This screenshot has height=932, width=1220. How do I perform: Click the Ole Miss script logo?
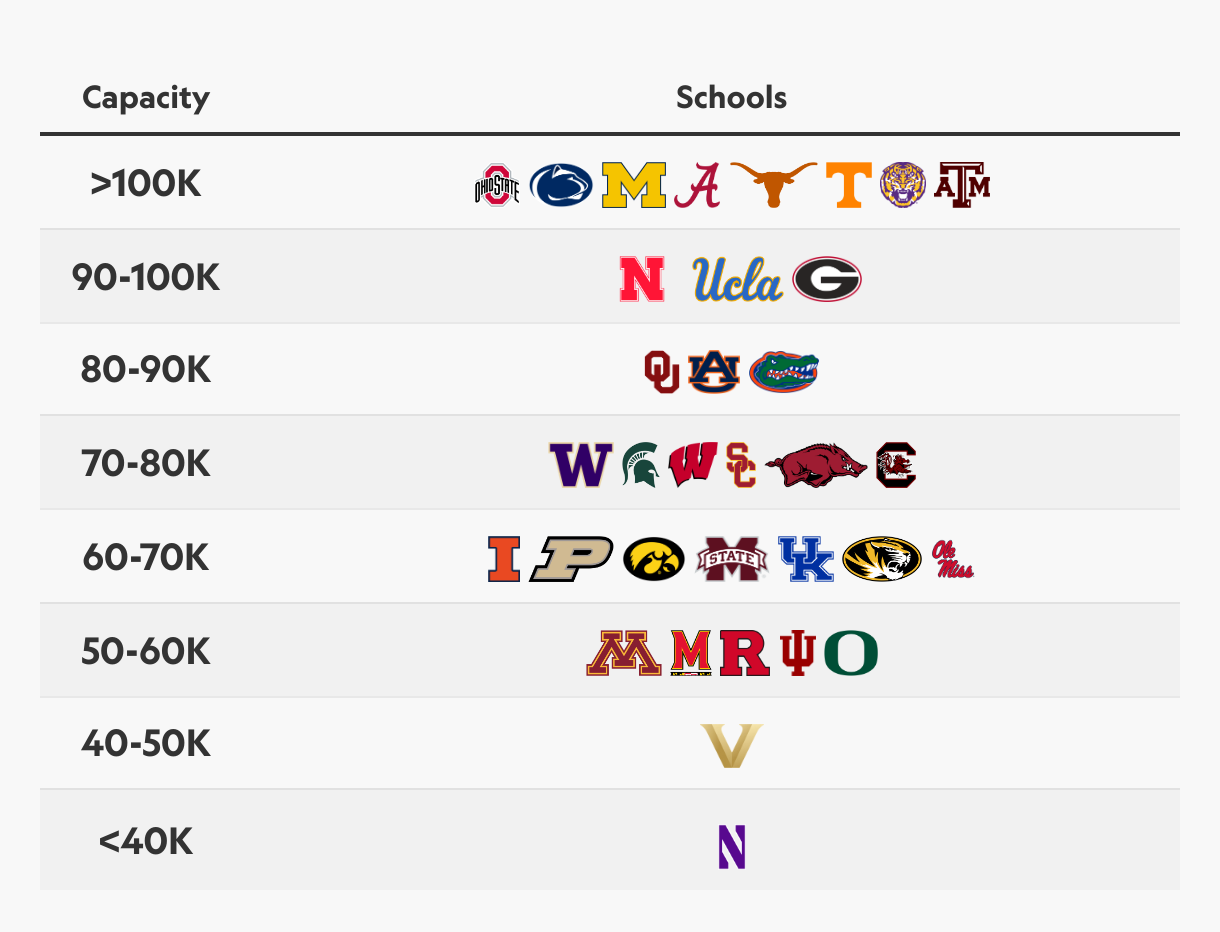pyautogui.click(x=952, y=559)
